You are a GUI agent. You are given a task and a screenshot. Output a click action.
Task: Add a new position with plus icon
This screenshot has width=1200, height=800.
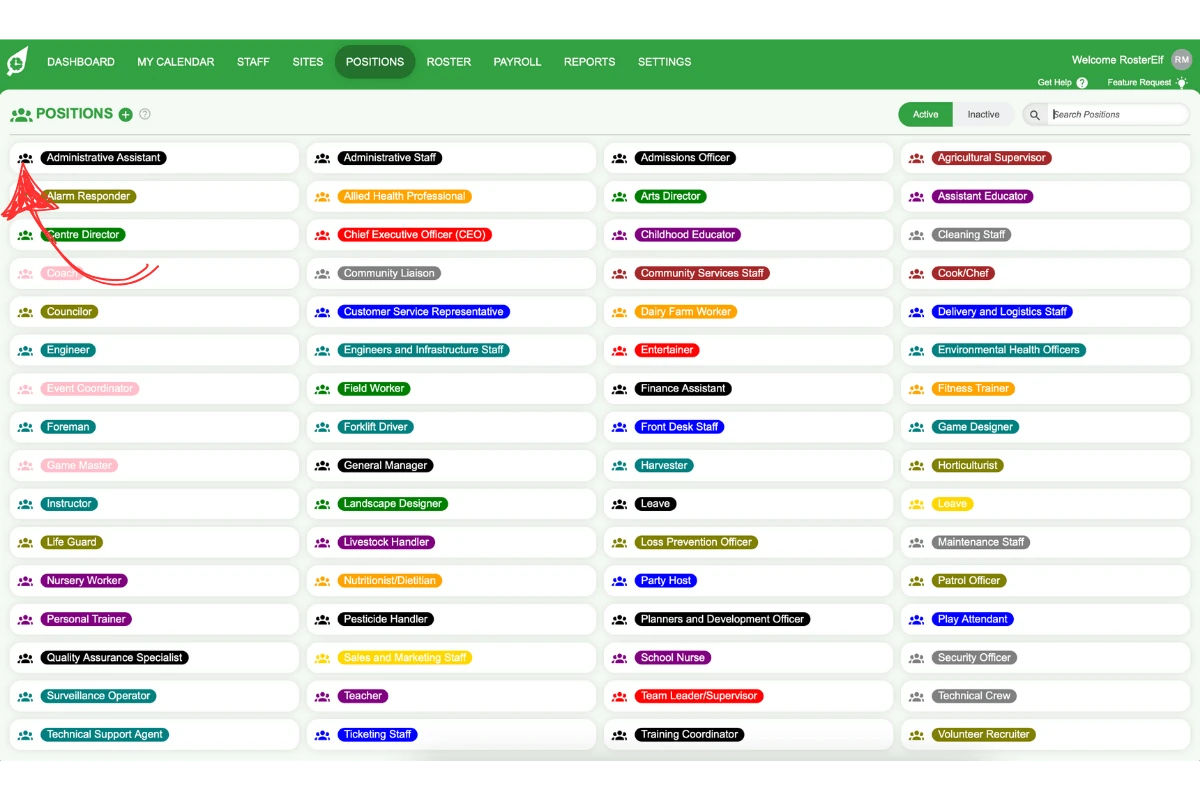126,115
